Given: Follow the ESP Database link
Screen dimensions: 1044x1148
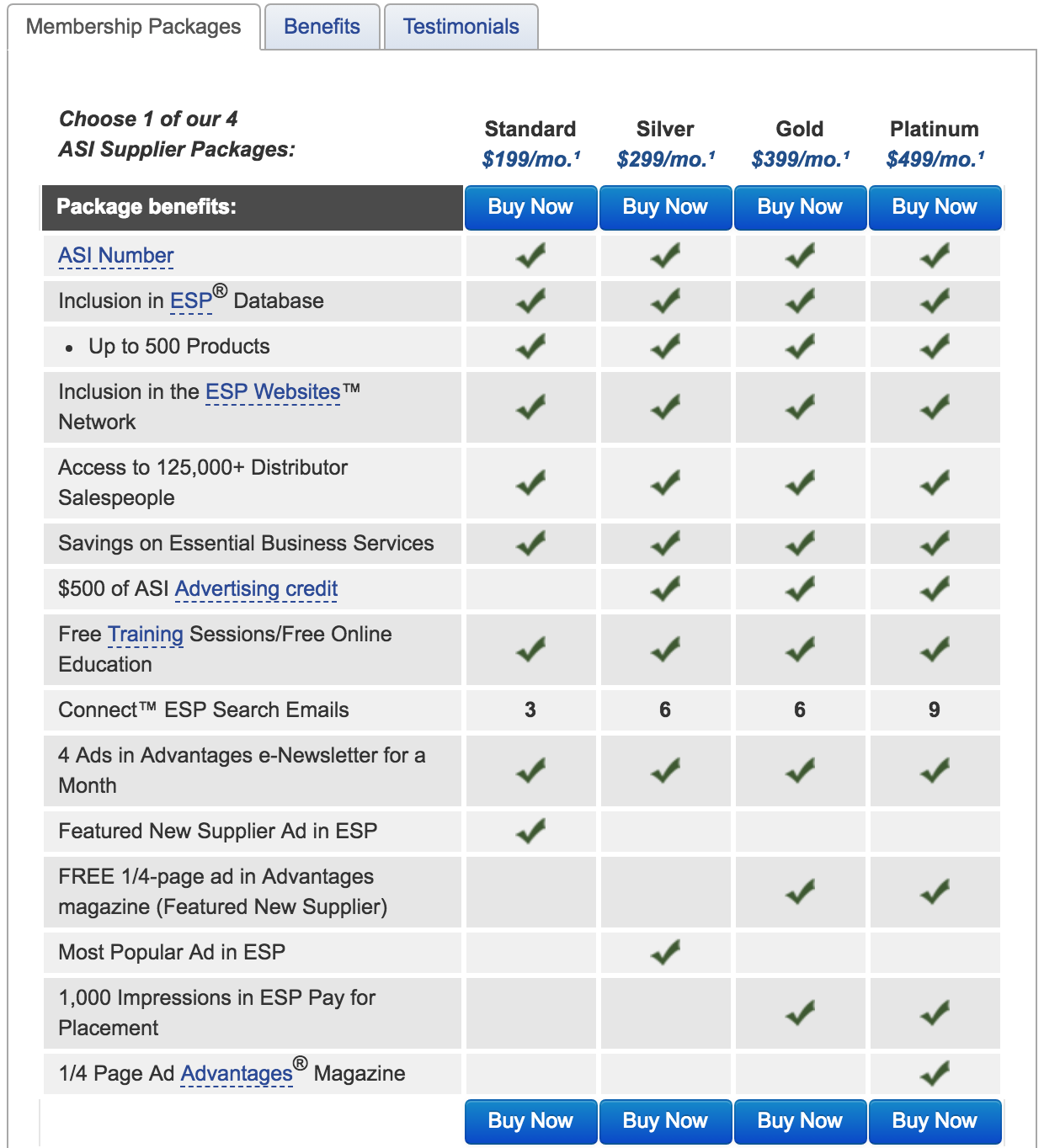Looking at the screenshot, I should click(191, 301).
